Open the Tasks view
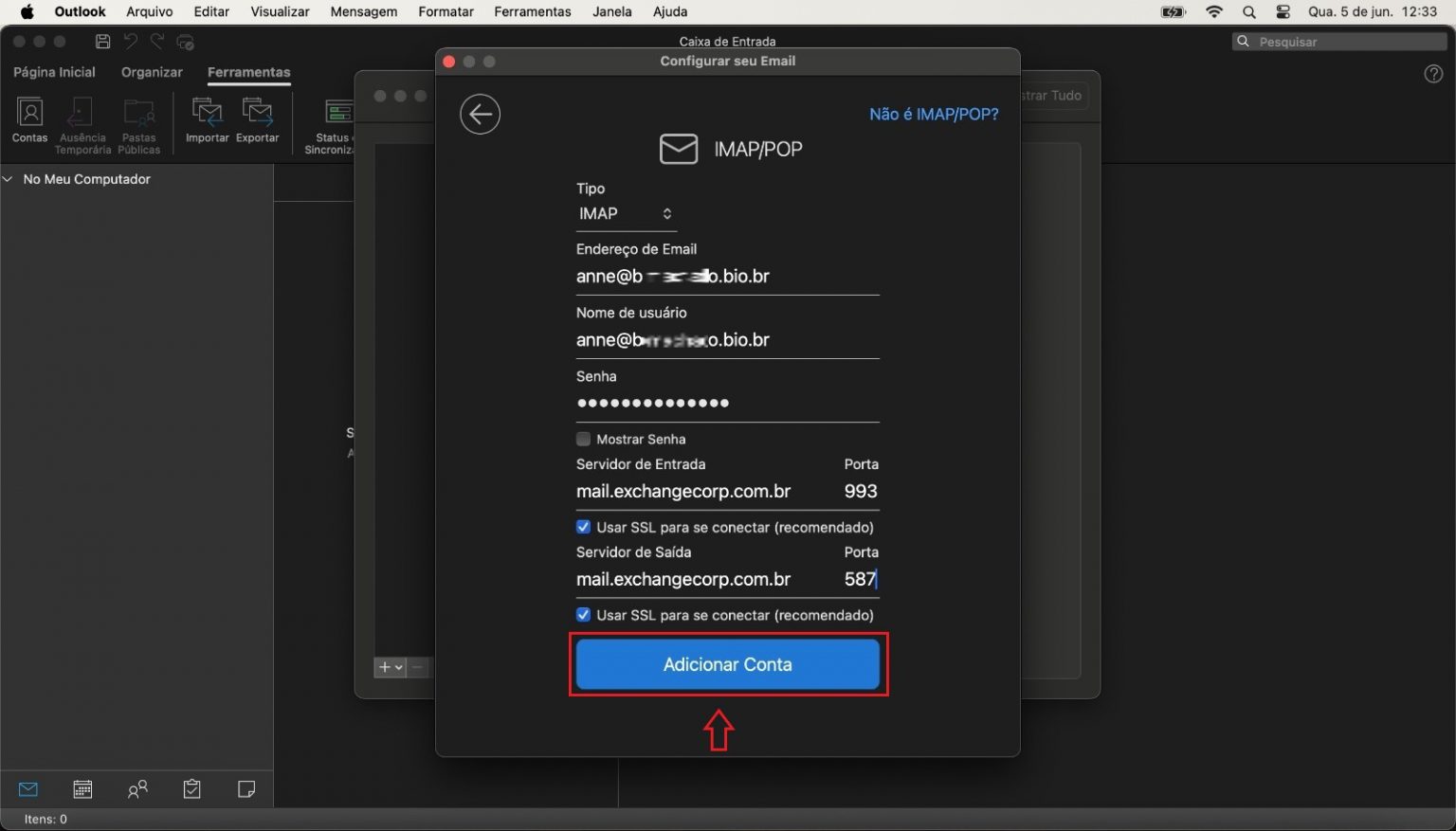Image resolution: width=1456 pixels, height=831 pixels. click(191, 788)
